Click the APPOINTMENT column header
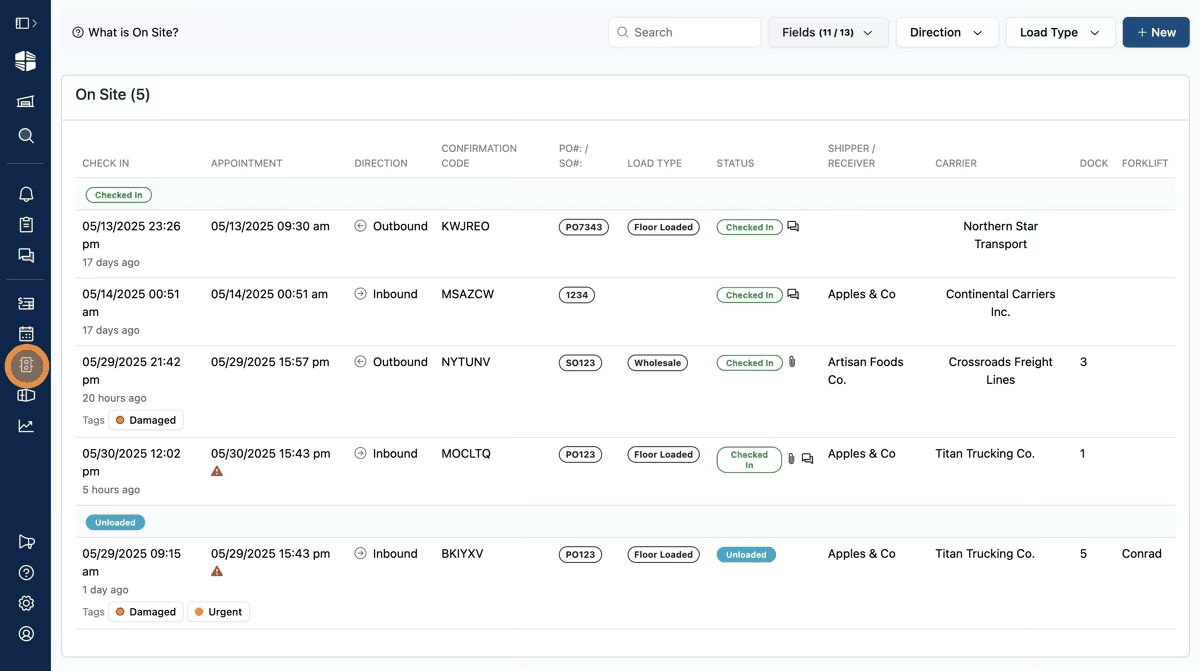 247,163
